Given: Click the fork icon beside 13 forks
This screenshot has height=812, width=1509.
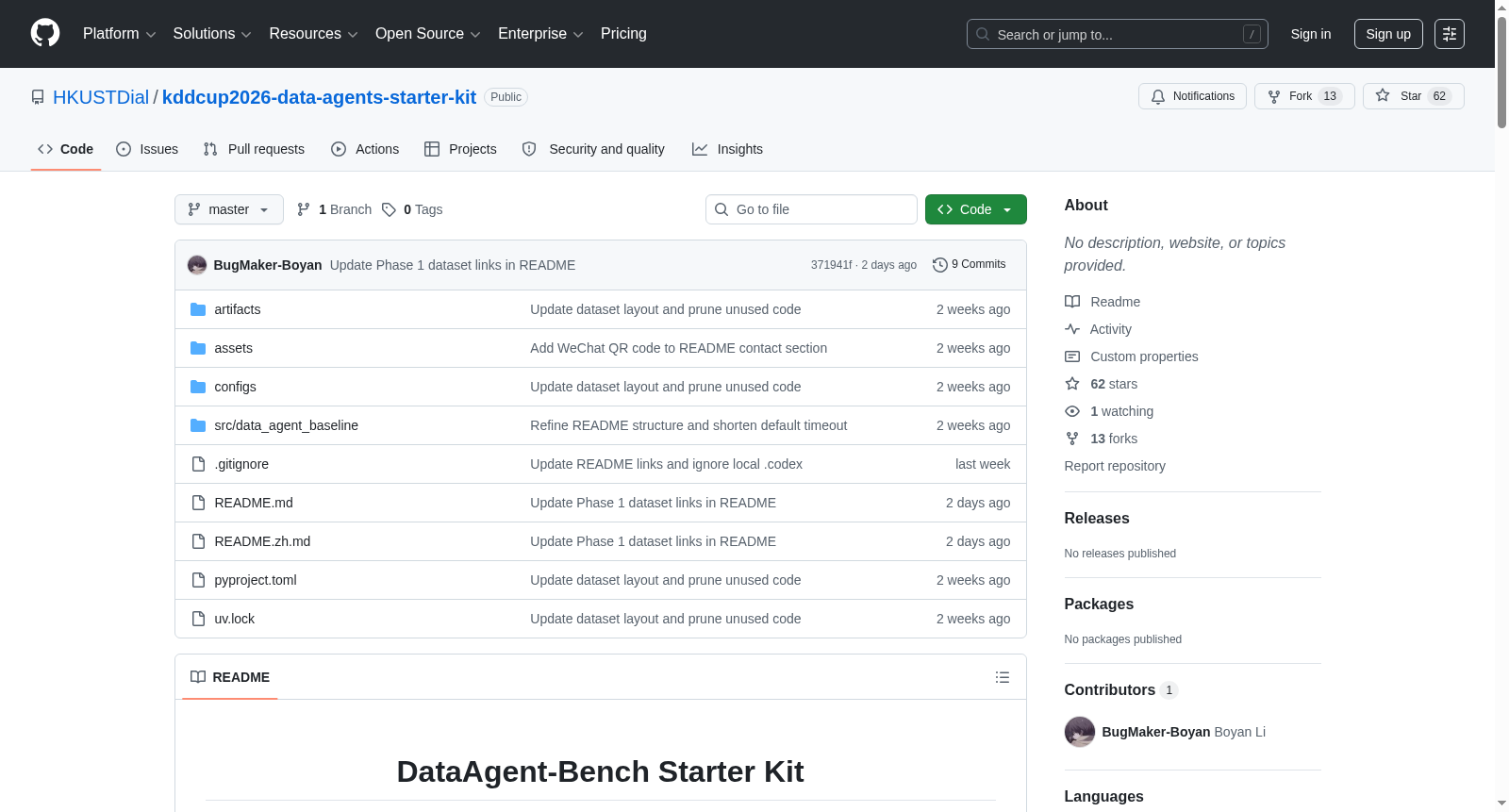Looking at the screenshot, I should click(1072, 439).
